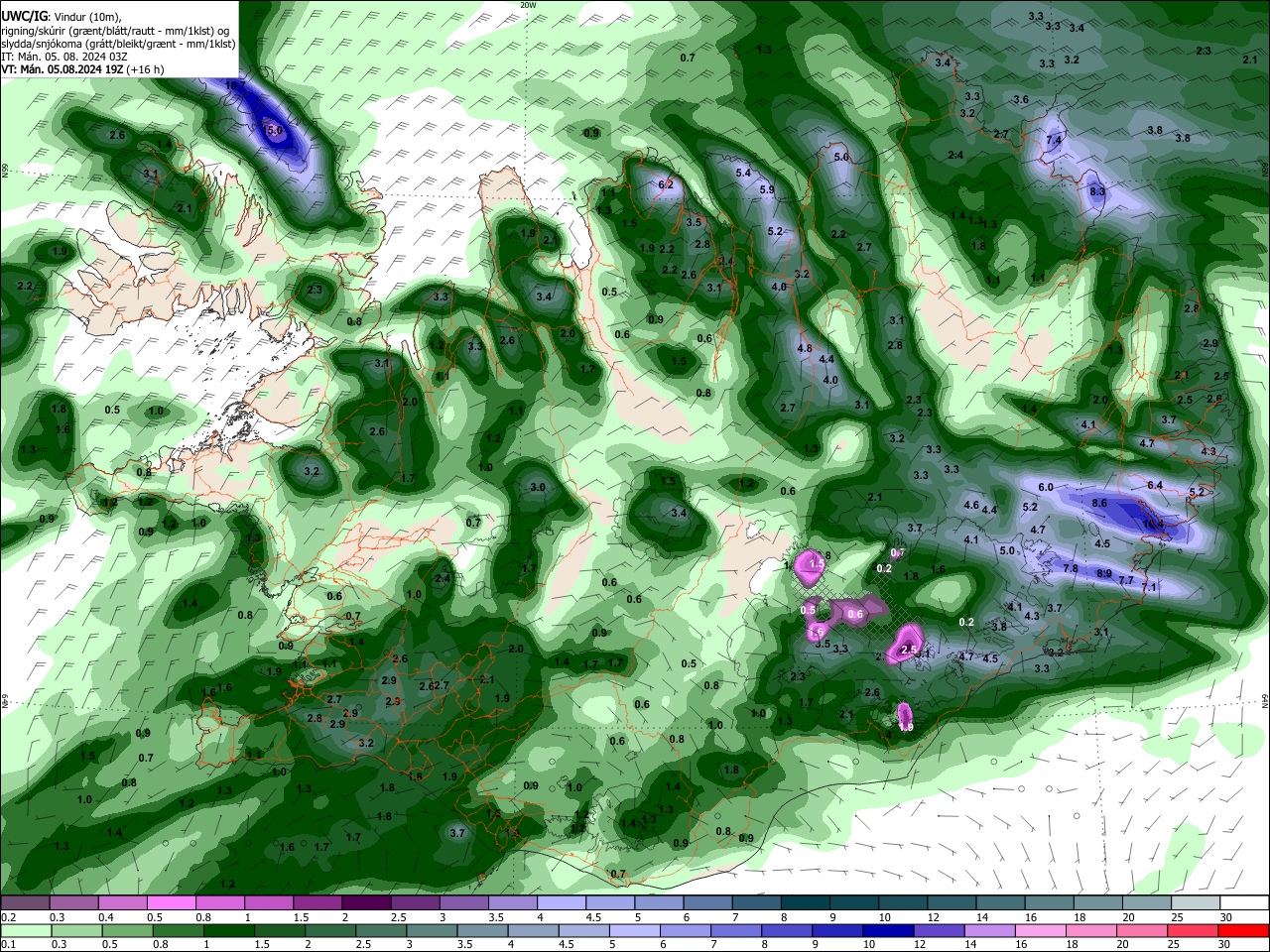1270x952 pixels.
Task: Click the 8.6 precipitation value on the map
Action: coord(1099,504)
